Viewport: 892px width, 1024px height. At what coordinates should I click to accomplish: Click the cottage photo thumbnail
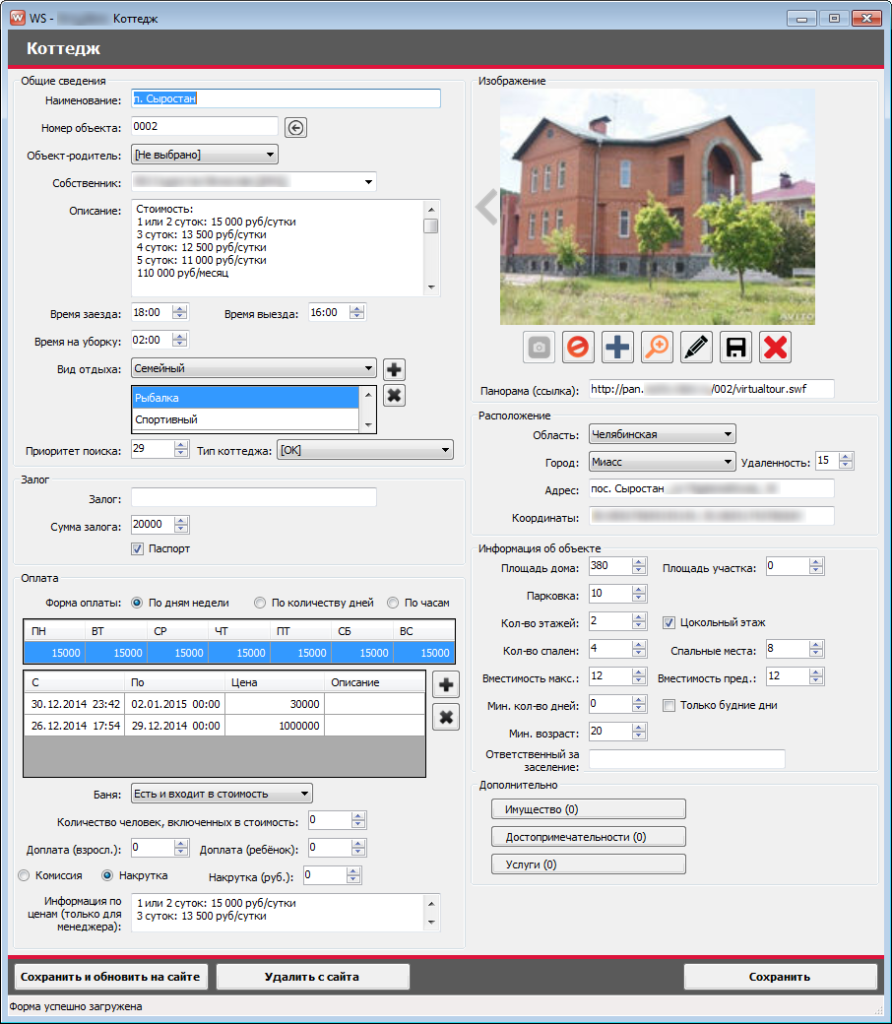point(658,206)
